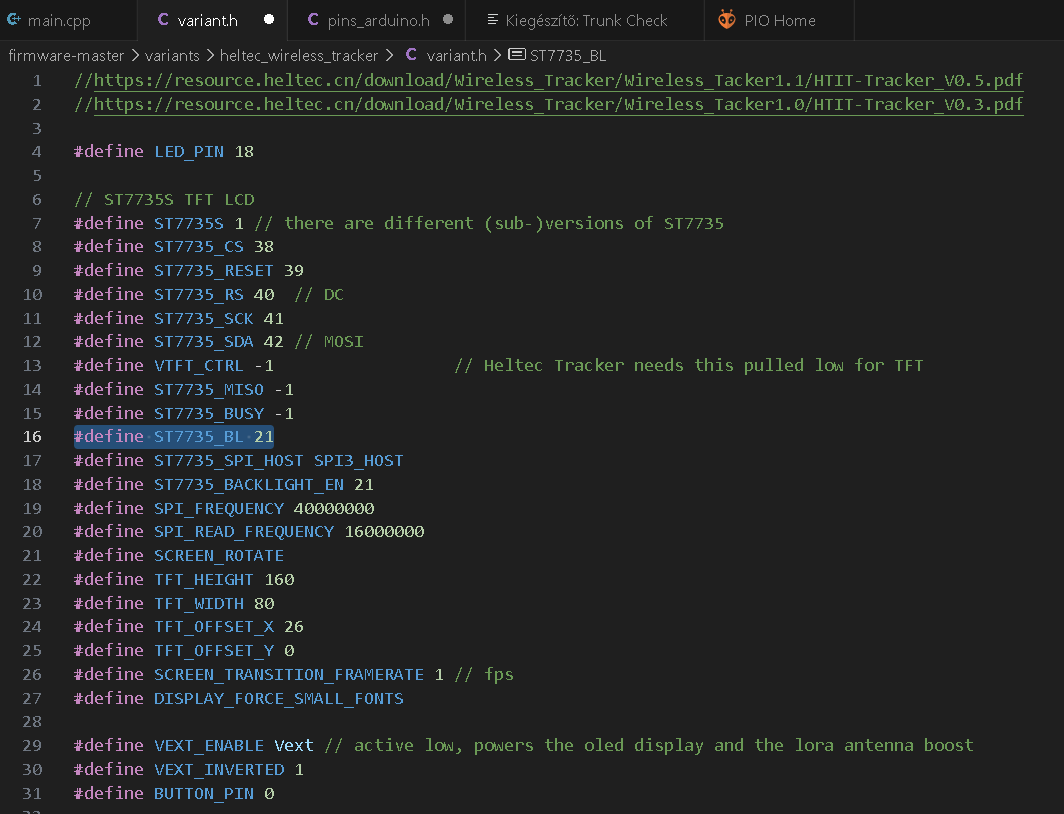
Task: Expand the variants breadcrumb
Action: (x=172, y=55)
